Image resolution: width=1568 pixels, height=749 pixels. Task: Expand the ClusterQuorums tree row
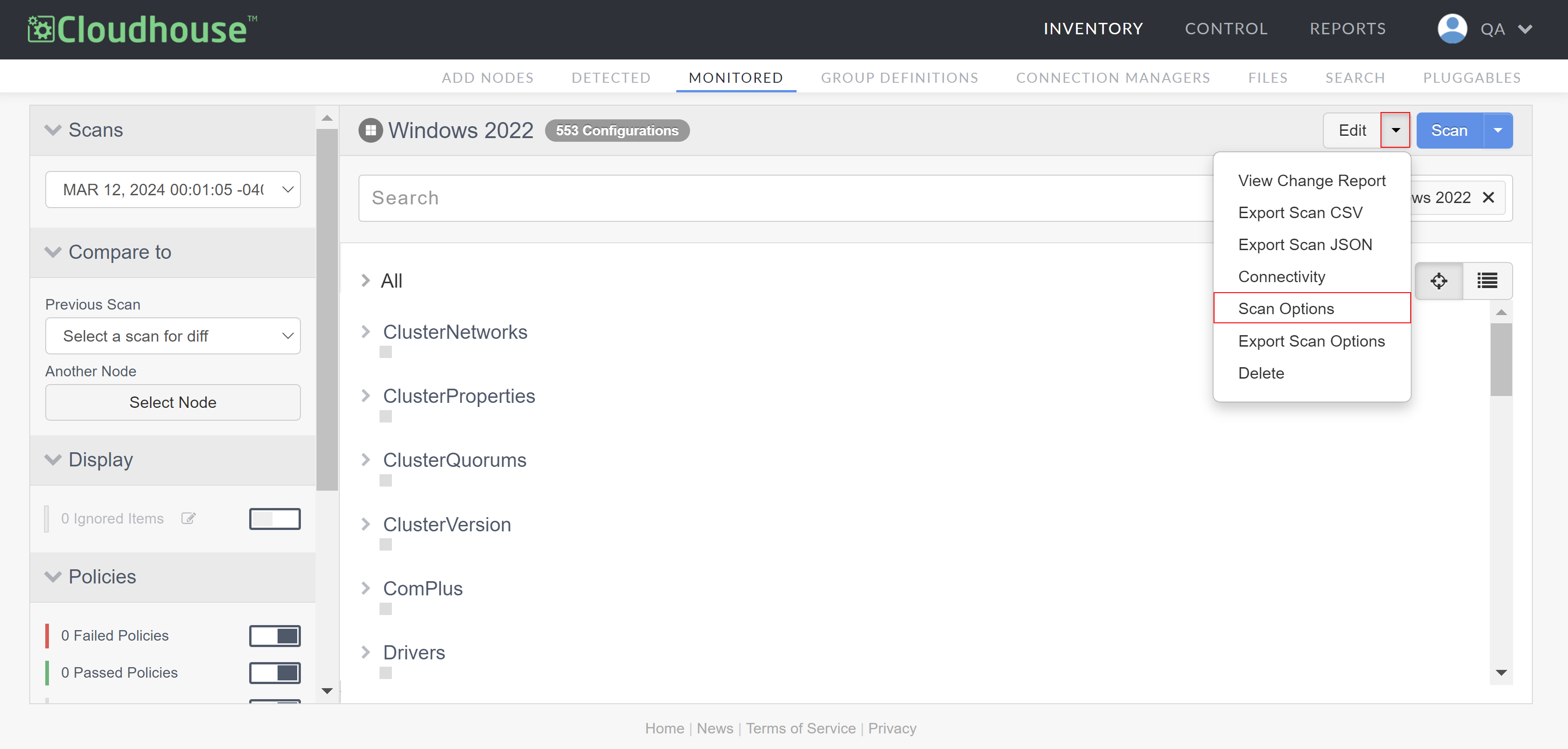[365, 460]
